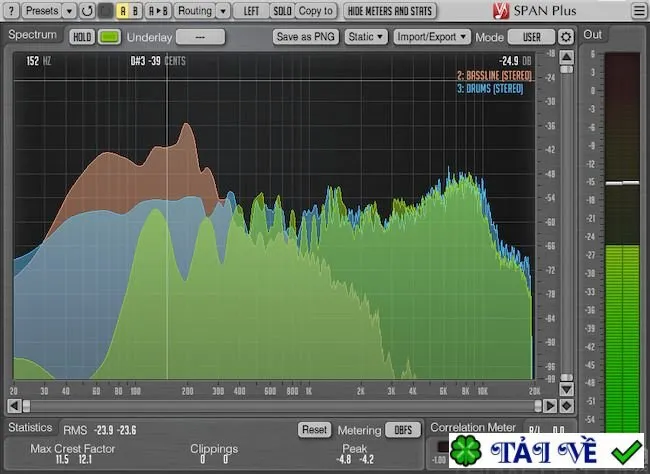
Task: Click the Voxengo logo icon
Action: coord(501,11)
